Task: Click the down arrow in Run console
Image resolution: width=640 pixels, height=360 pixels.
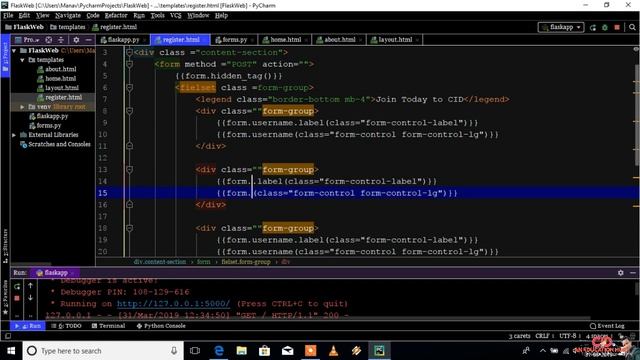Action: 31,298
